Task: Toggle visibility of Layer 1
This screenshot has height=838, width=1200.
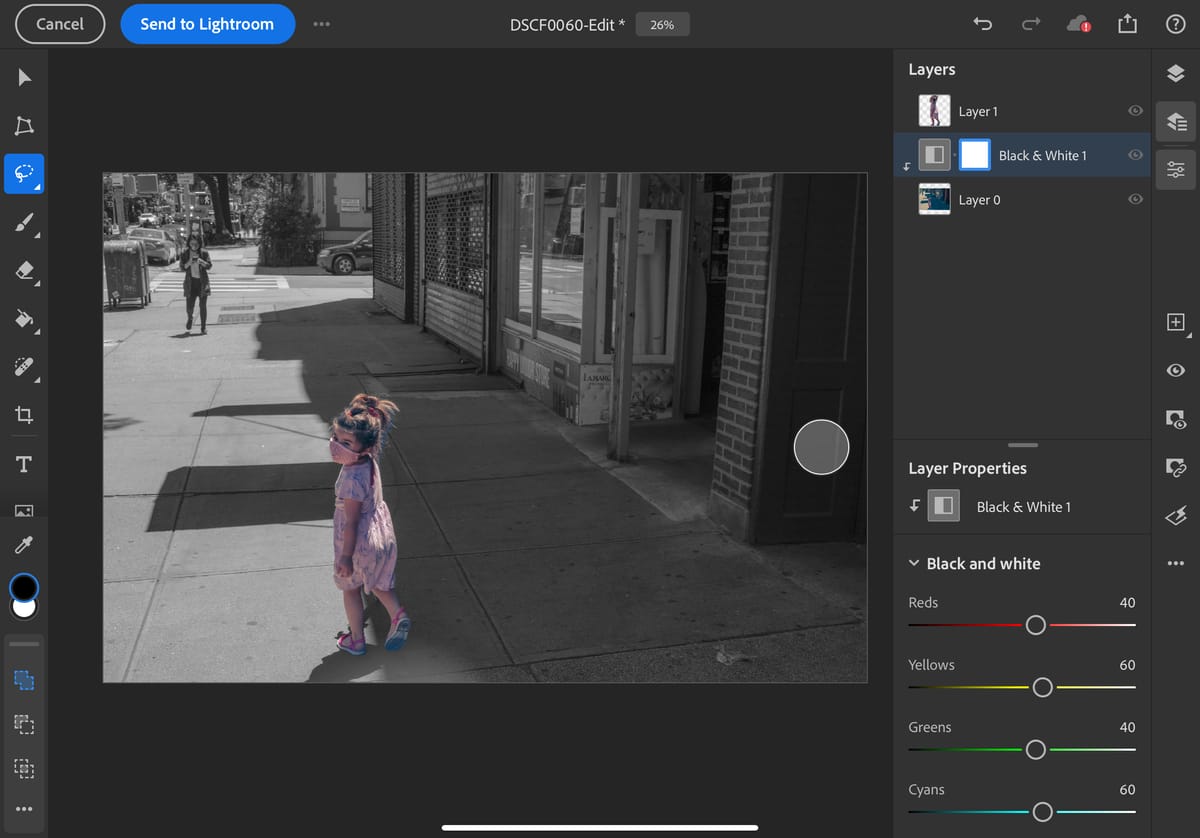Action: point(1135,111)
